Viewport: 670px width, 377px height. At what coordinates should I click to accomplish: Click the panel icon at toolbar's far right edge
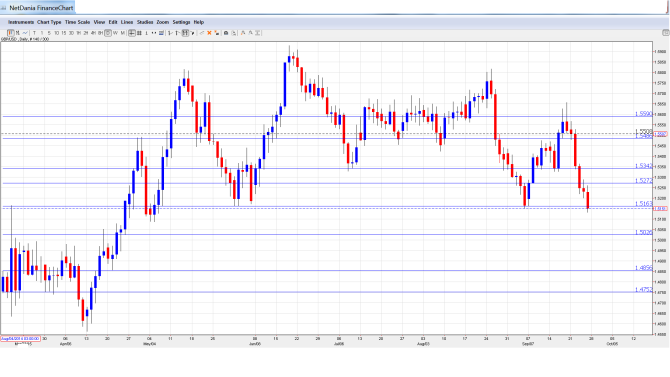[x=666, y=32]
